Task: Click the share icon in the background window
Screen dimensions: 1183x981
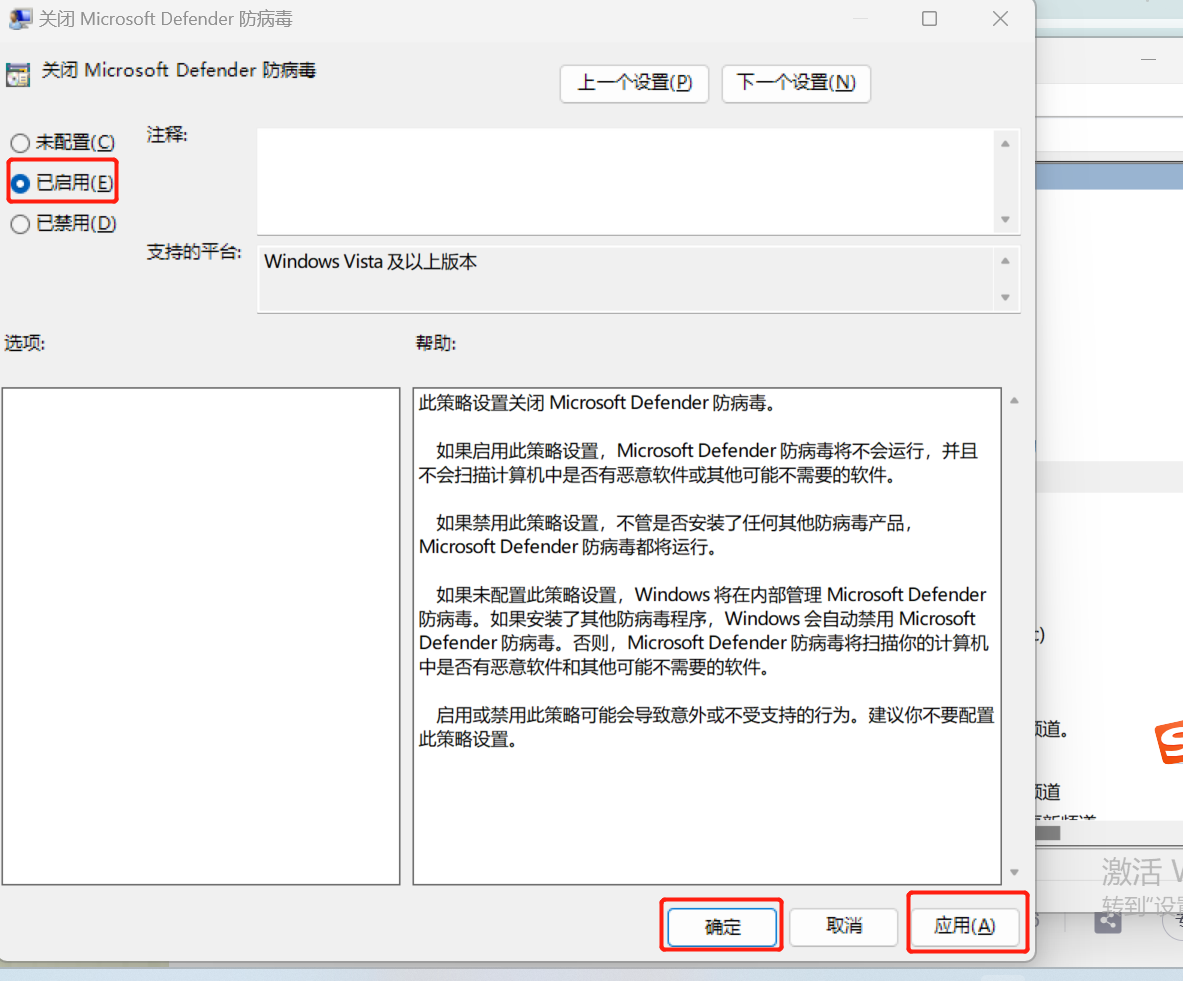Action: pos(1107,922)
